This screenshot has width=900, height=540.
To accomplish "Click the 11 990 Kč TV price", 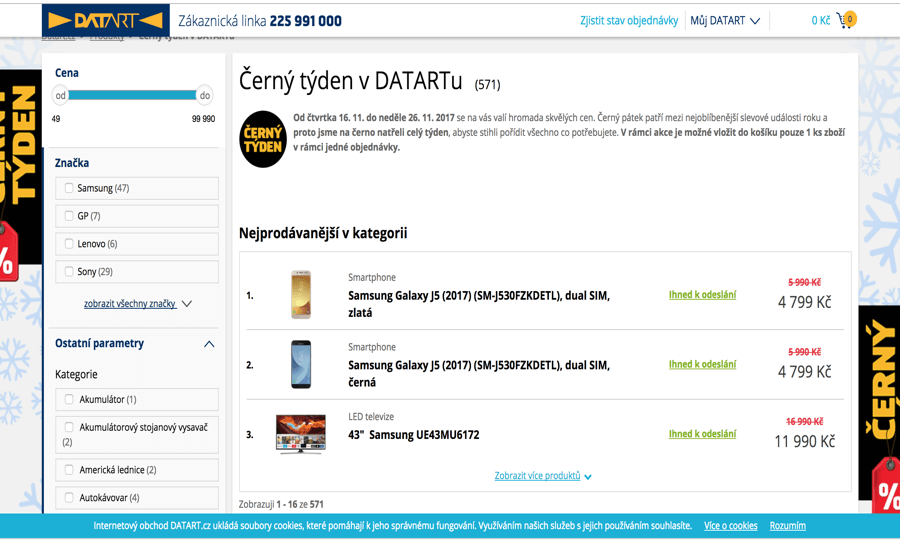I will tap(805, 441).
